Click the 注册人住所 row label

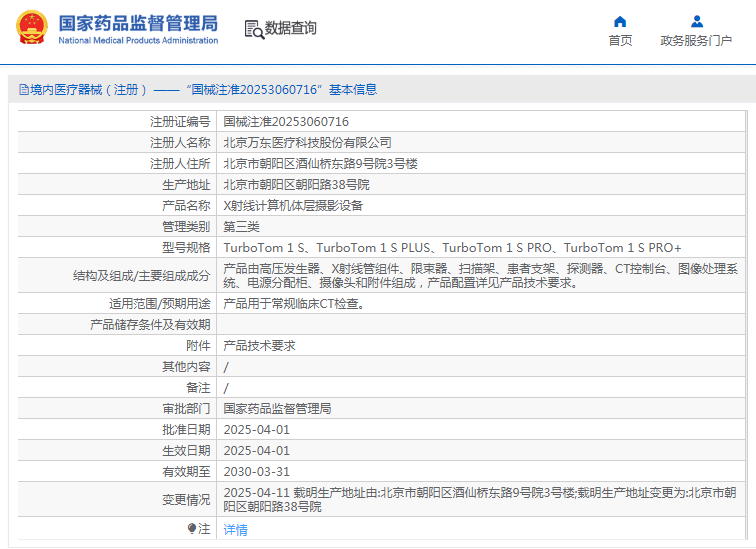(180, 164)
